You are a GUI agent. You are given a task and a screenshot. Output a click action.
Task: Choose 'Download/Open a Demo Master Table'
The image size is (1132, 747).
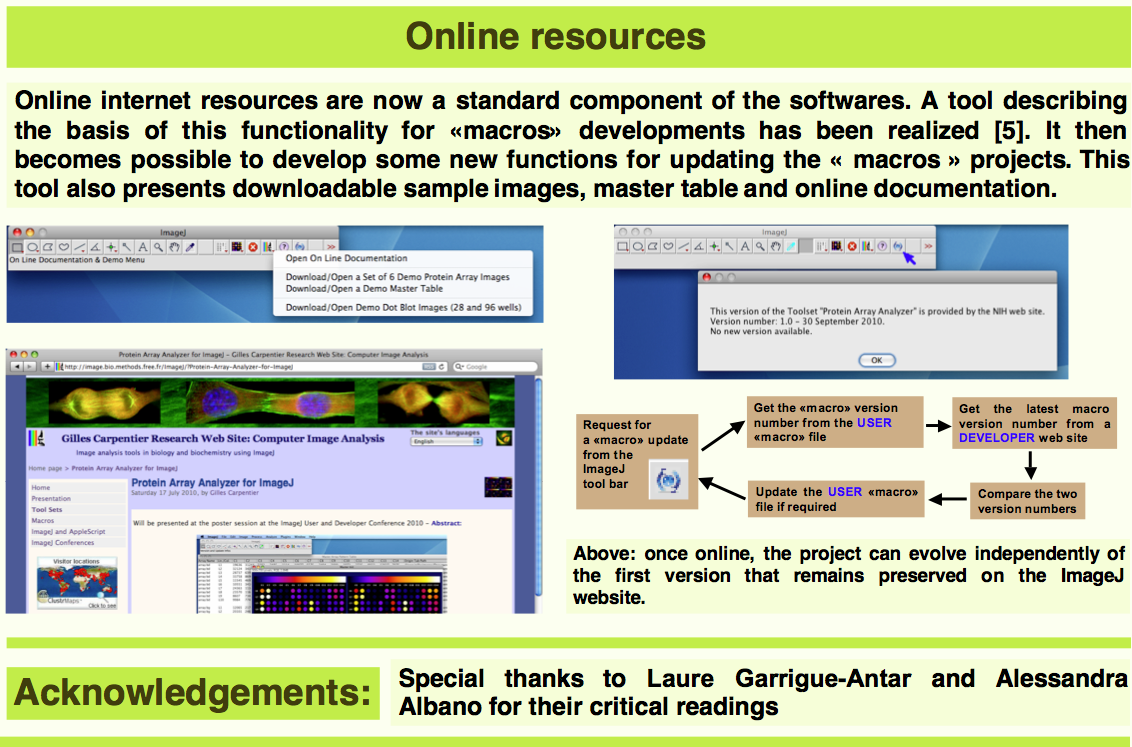click(x=364, y=289)
